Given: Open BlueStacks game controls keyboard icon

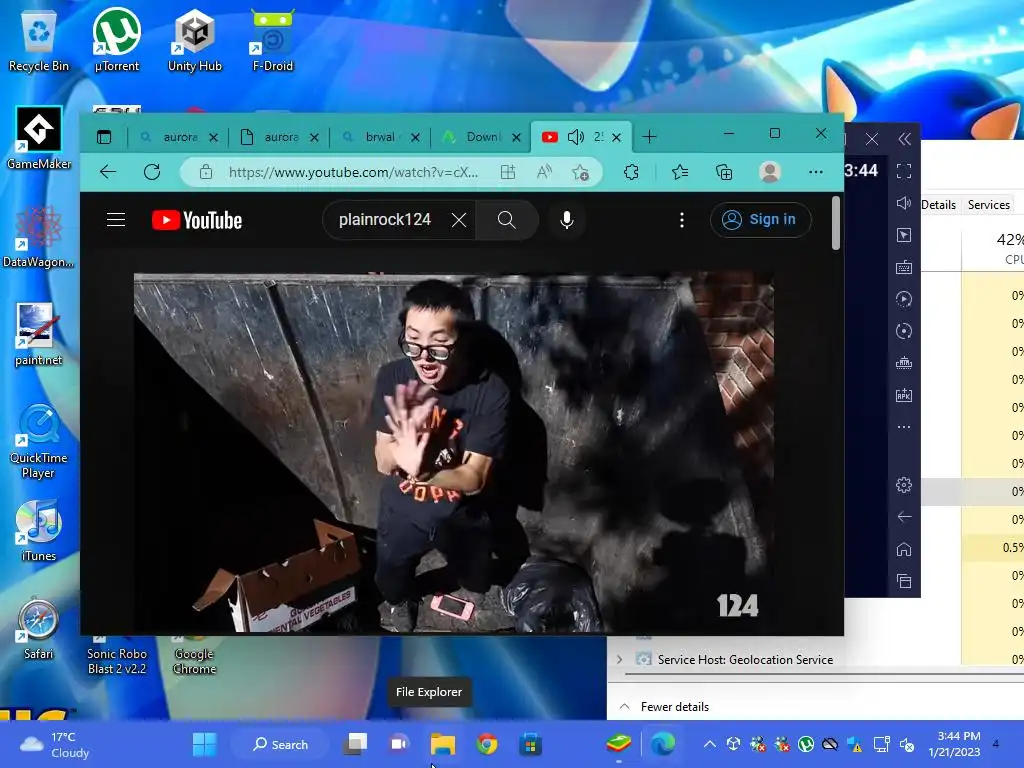Looking at the screenshot, I should coord(904,267).
